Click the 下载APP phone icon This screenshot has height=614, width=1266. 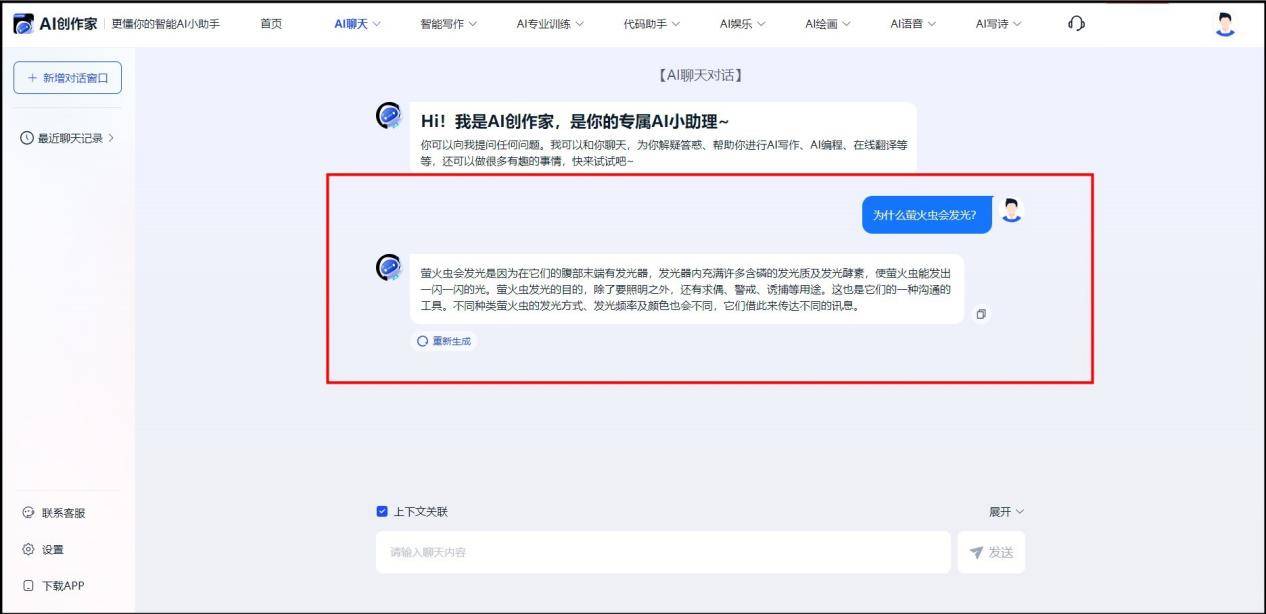(28, 586)
